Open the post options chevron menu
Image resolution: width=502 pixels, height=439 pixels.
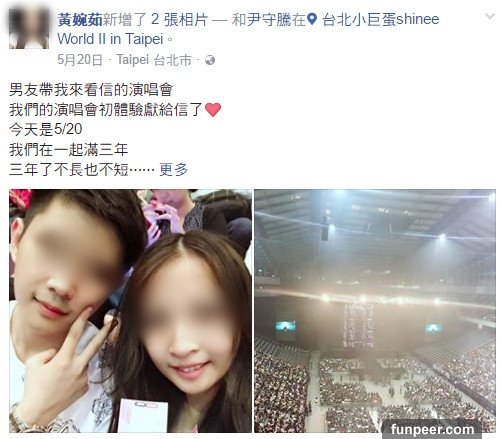point(489,16)
